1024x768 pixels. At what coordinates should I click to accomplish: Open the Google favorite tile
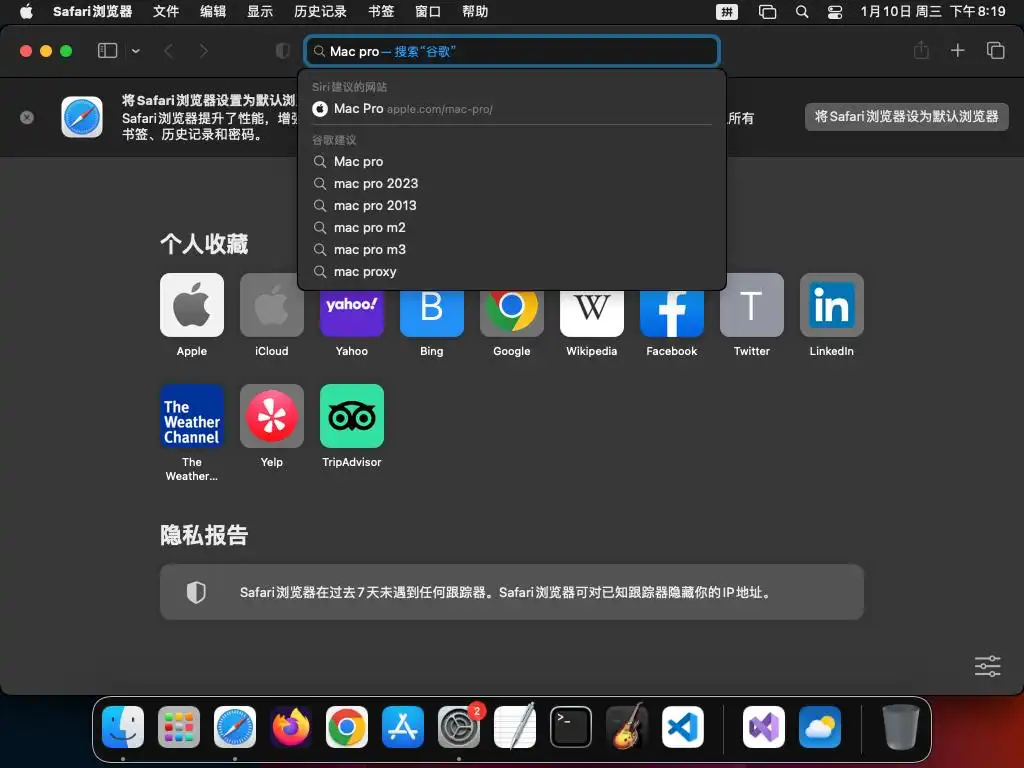pos(511,313)
